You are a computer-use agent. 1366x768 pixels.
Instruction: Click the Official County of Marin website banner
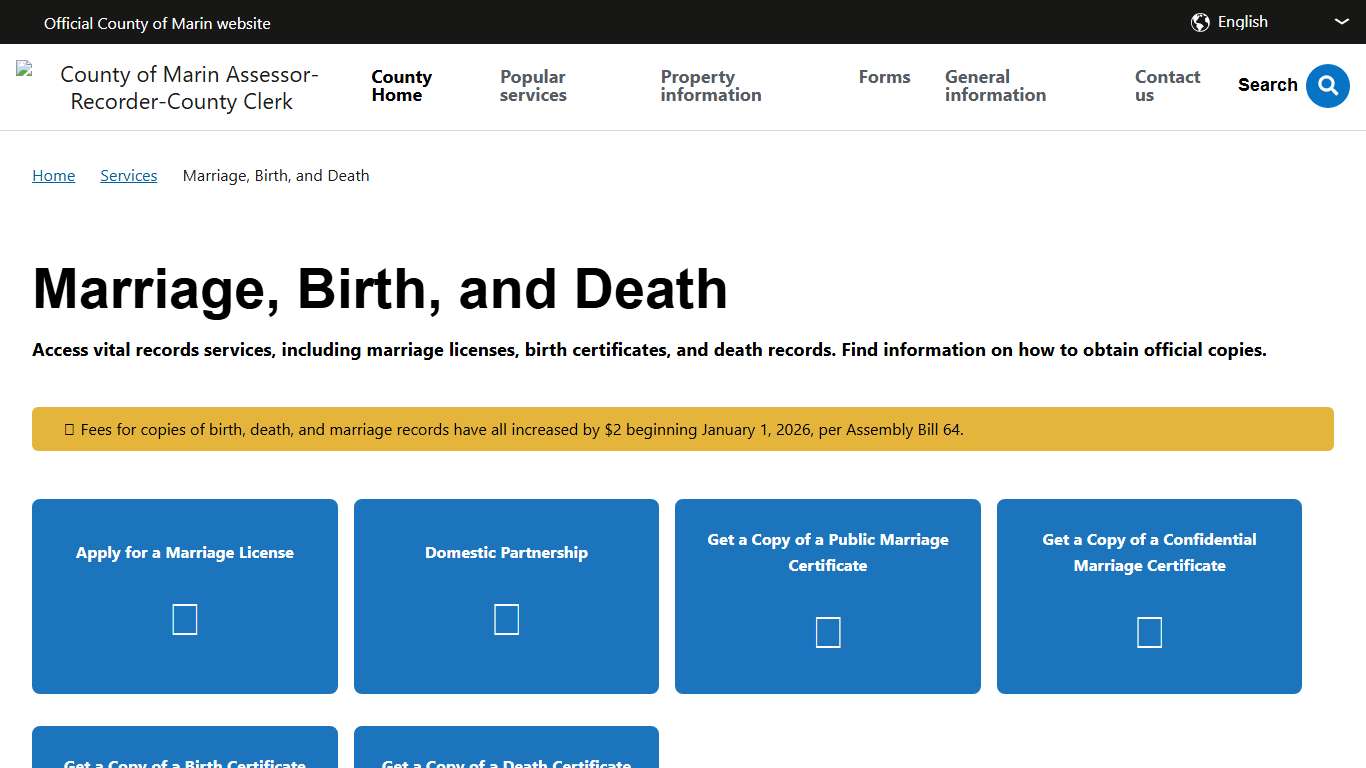pos(157,22)
